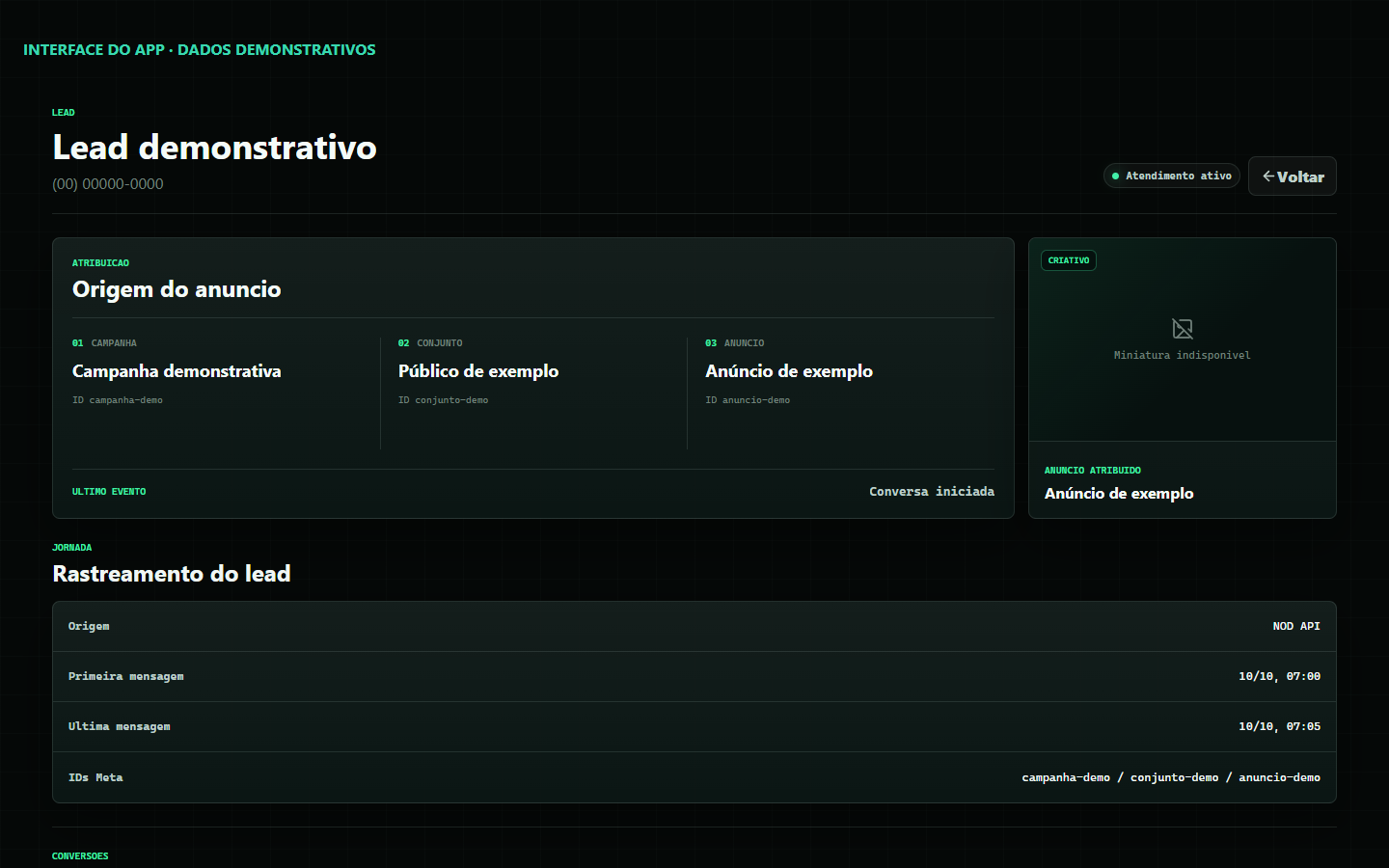The width and height of the screenshot is (1389, 868).
Task: Click the IDs Meta row value
Action: point(1171,777)
